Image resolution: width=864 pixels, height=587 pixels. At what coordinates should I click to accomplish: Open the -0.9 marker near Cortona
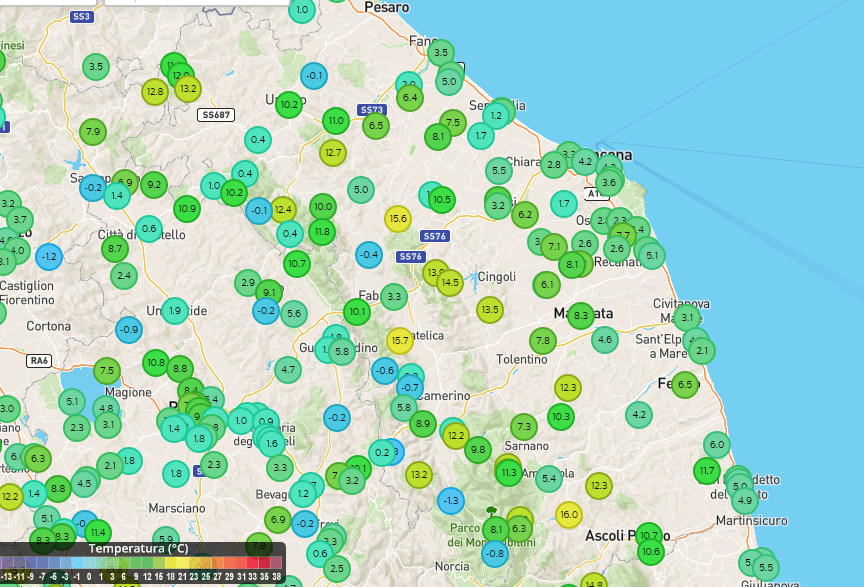tap(129, 329)
